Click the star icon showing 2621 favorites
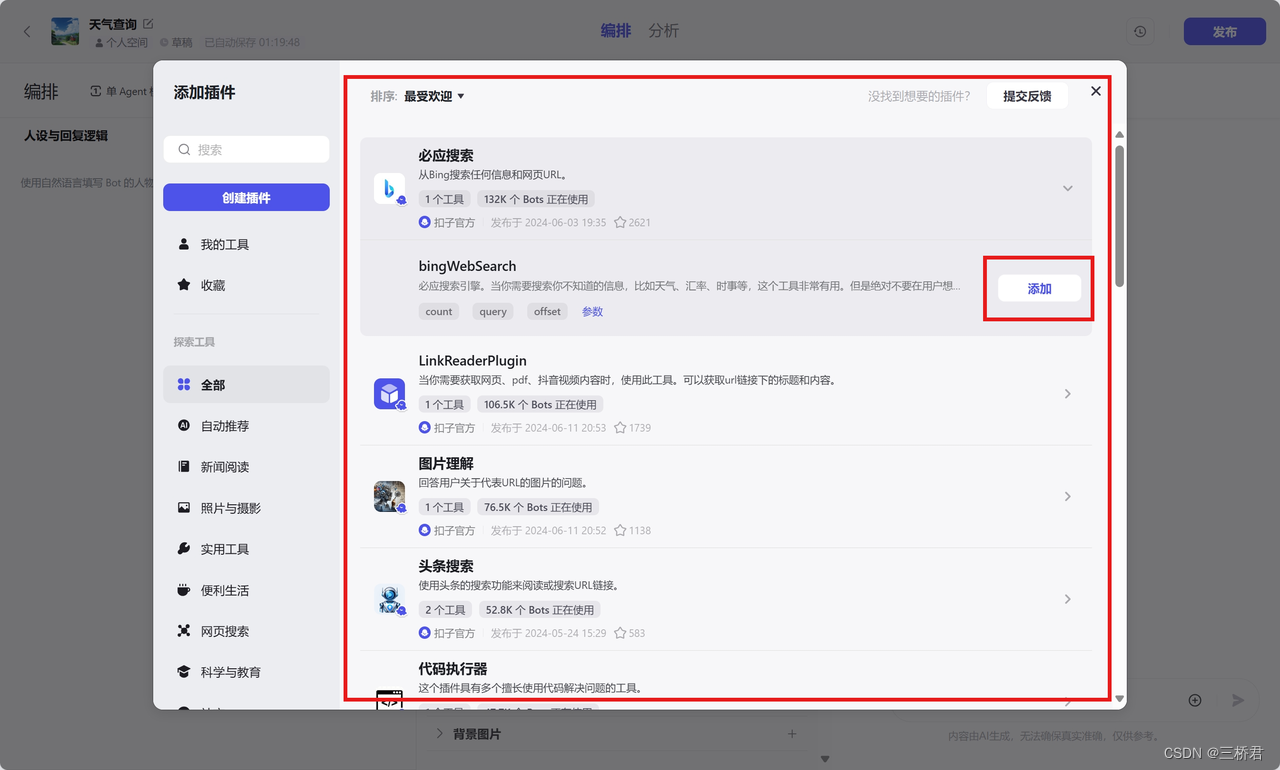 tap(620, 222)
